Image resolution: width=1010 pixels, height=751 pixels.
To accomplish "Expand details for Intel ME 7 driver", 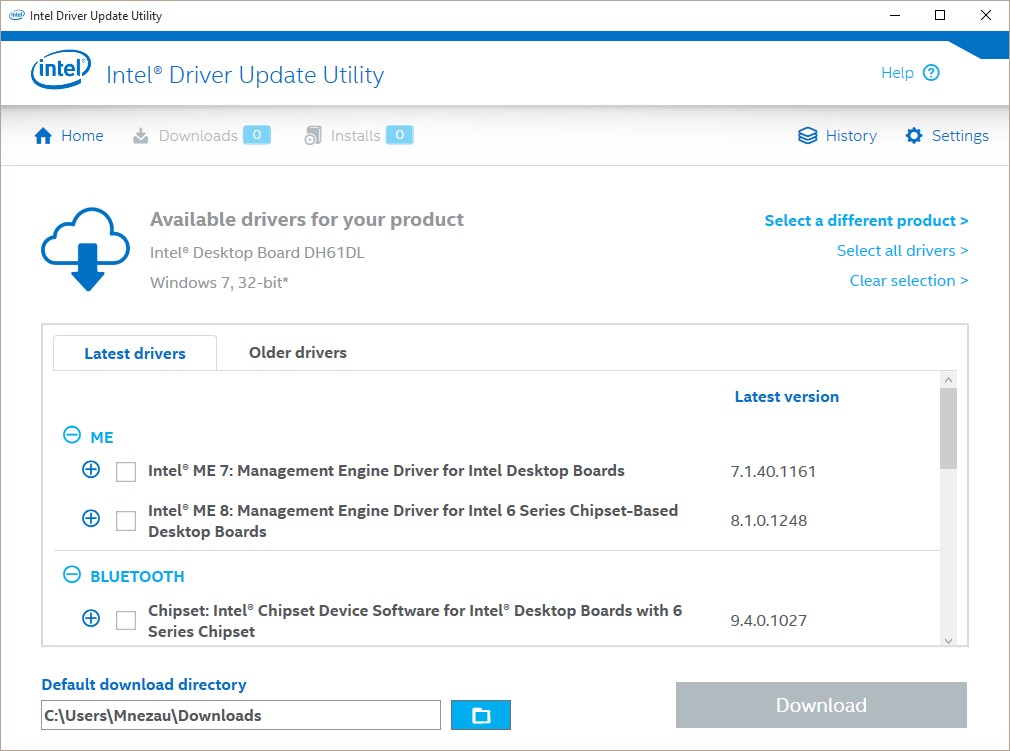I will tap(91, 470).
